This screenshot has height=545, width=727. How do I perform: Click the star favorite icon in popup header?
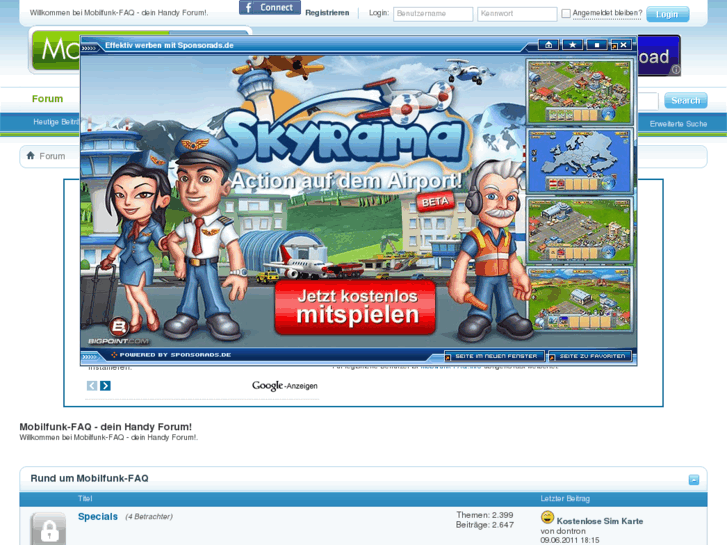(x=573, y=45)
